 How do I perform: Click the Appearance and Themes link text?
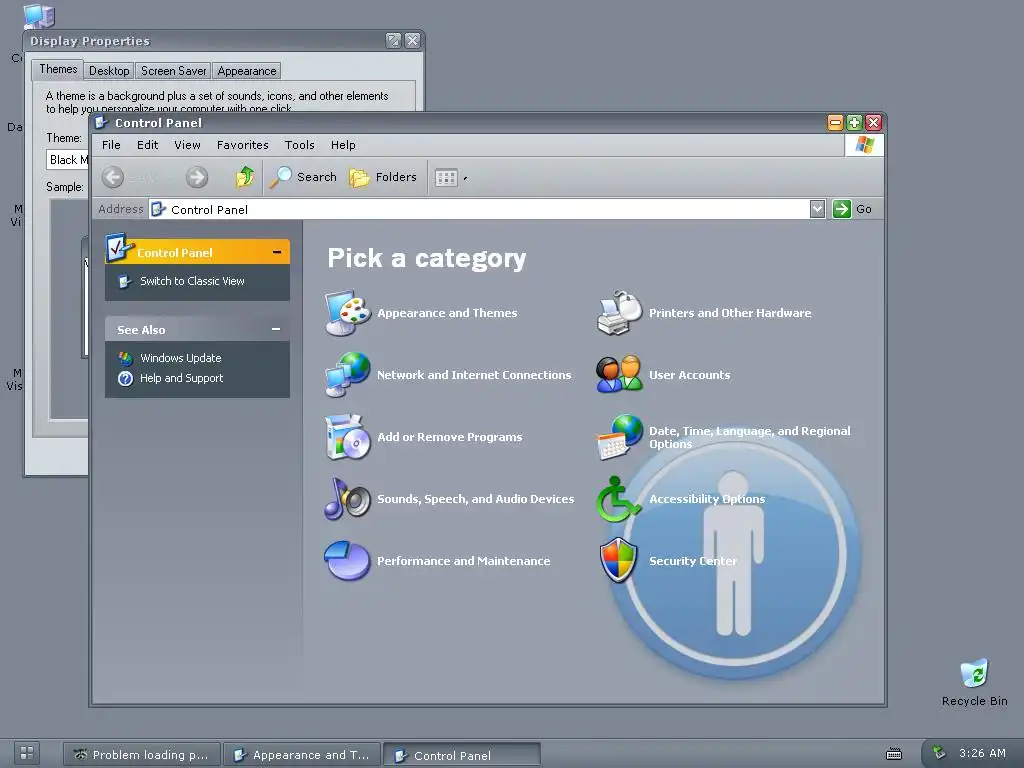[447, 313]
